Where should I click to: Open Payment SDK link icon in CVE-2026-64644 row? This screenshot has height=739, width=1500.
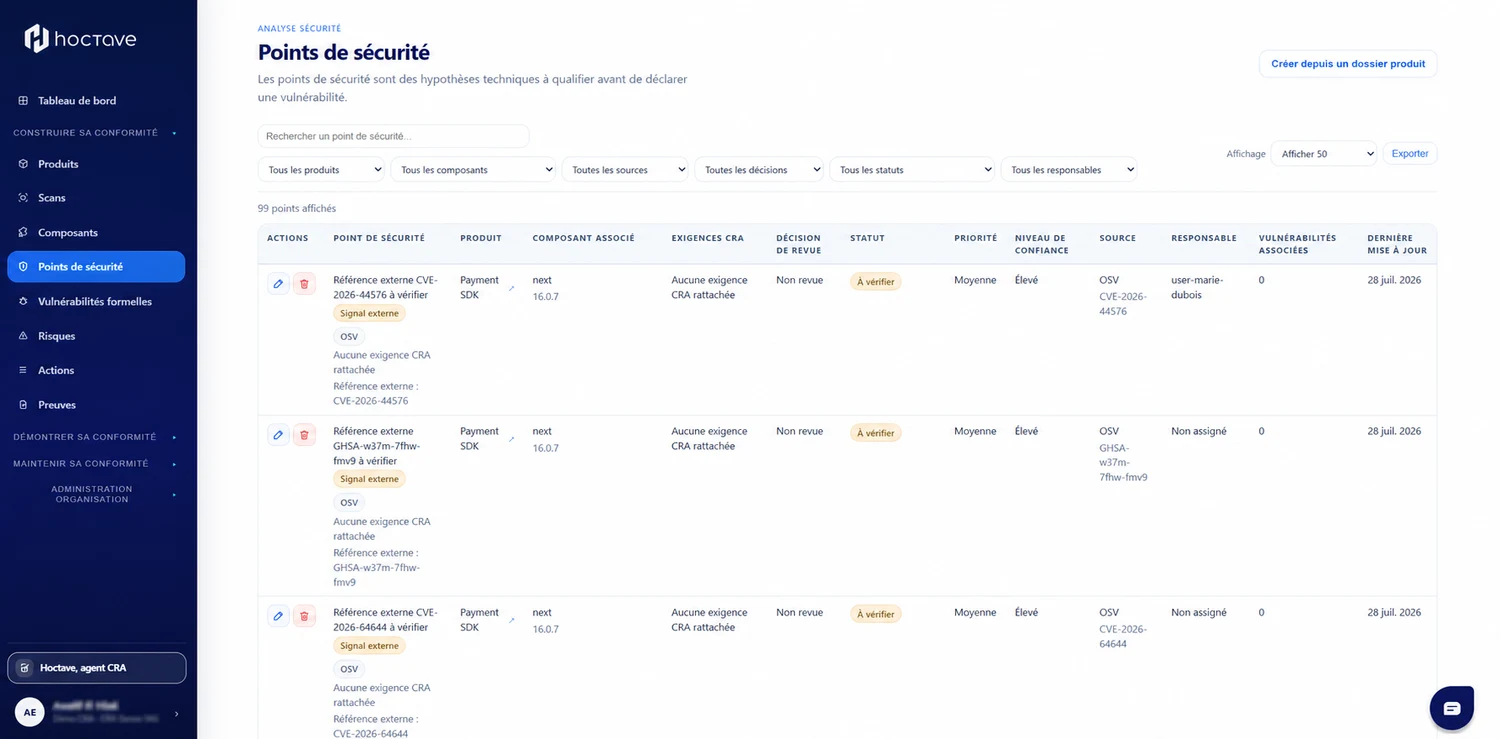coord(511,620)
